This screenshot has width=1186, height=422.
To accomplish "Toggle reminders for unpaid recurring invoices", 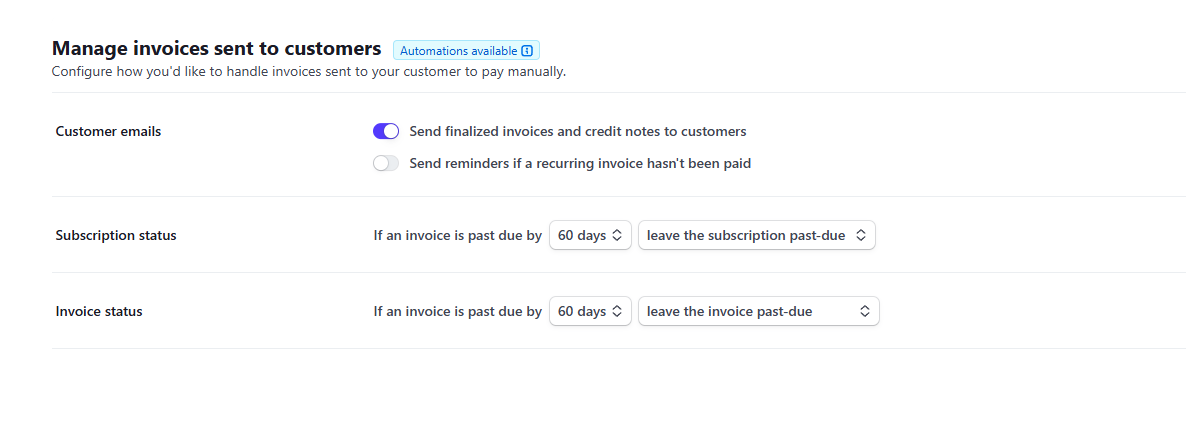I will (386, 163).
